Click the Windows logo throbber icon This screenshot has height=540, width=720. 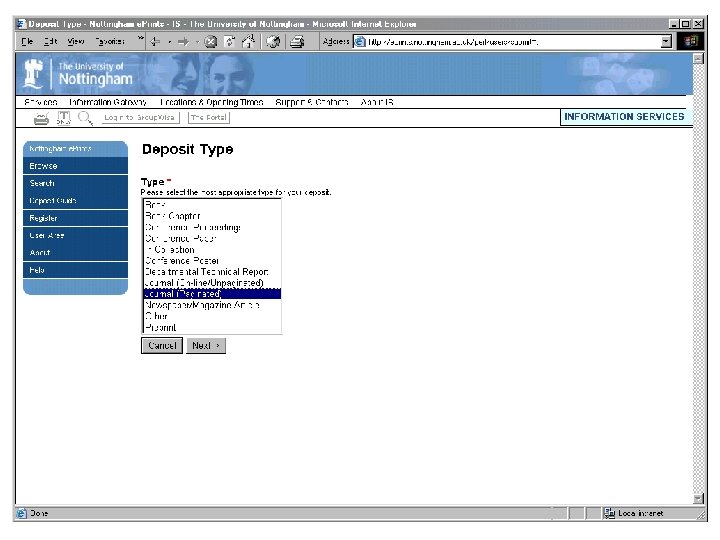pyautogui.click(x=690, y=41)
